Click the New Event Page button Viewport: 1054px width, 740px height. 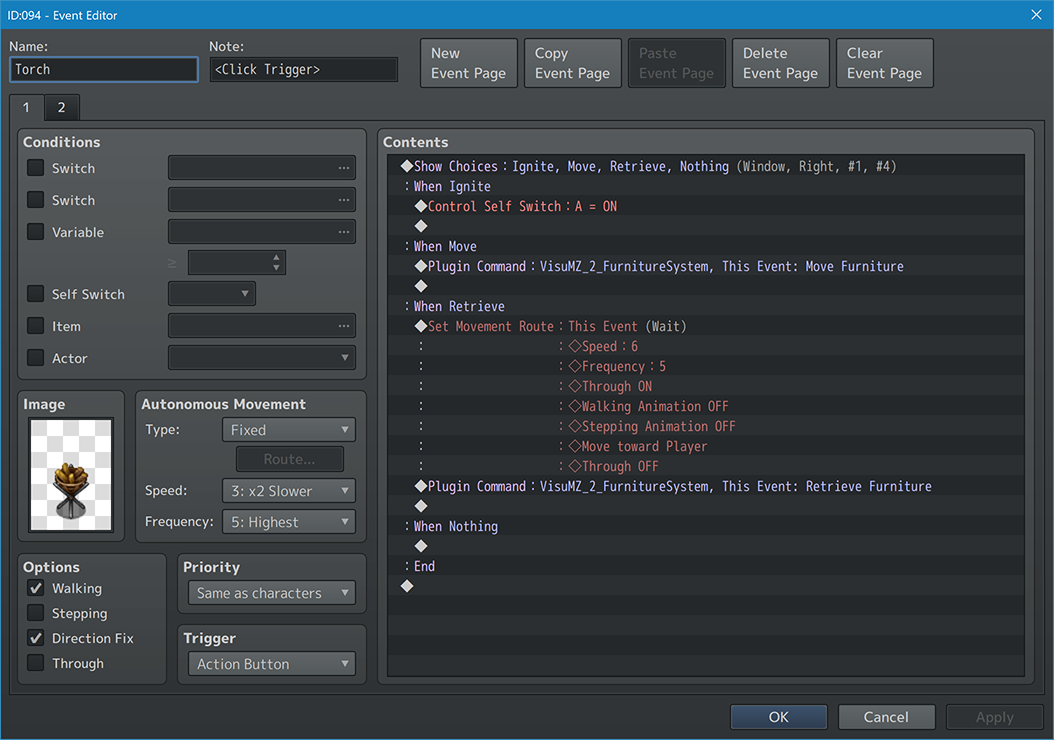pos(468,63)
